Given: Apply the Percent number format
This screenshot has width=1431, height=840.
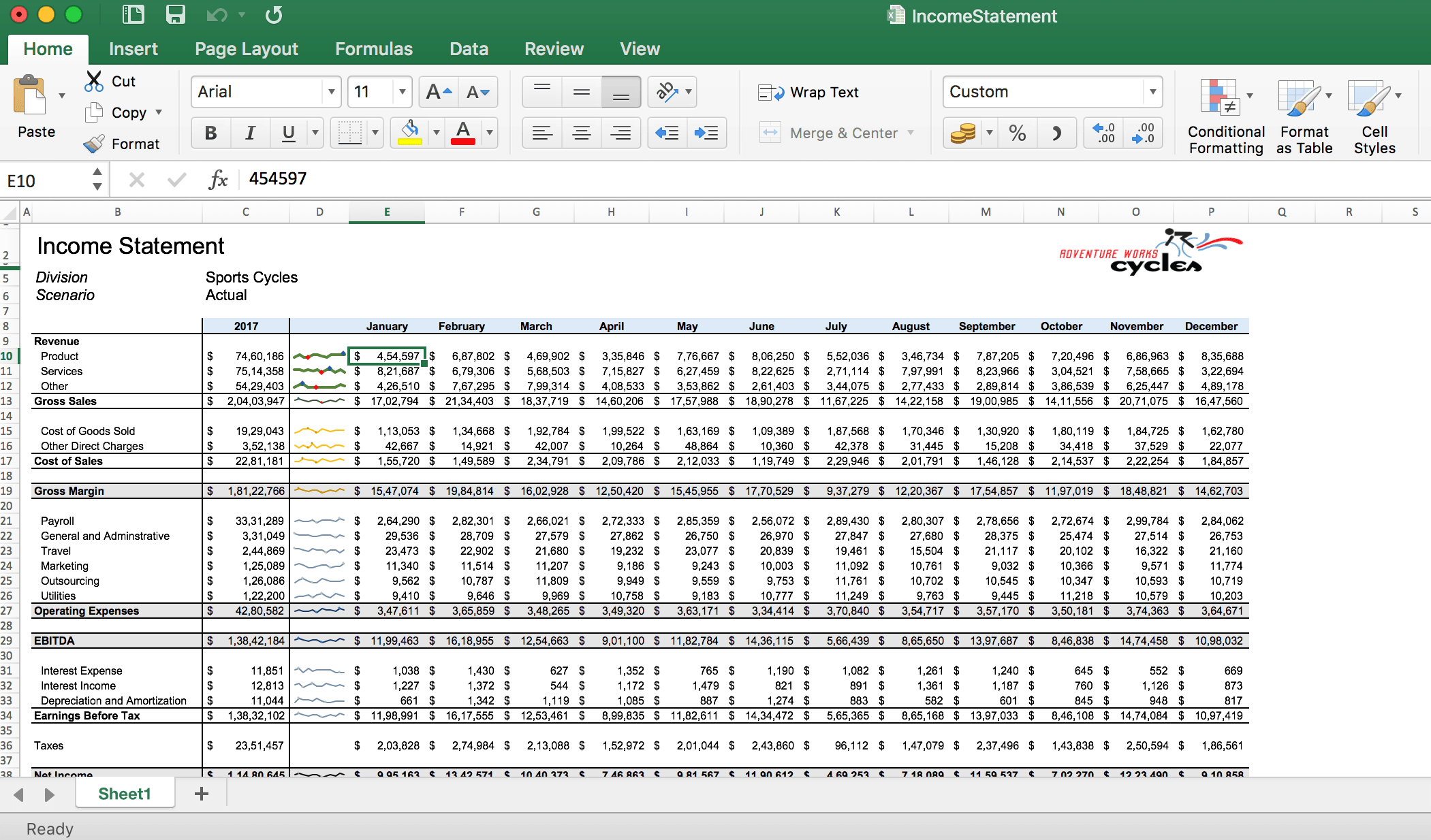Looking at the screenshot, I should coord(1018,133).
